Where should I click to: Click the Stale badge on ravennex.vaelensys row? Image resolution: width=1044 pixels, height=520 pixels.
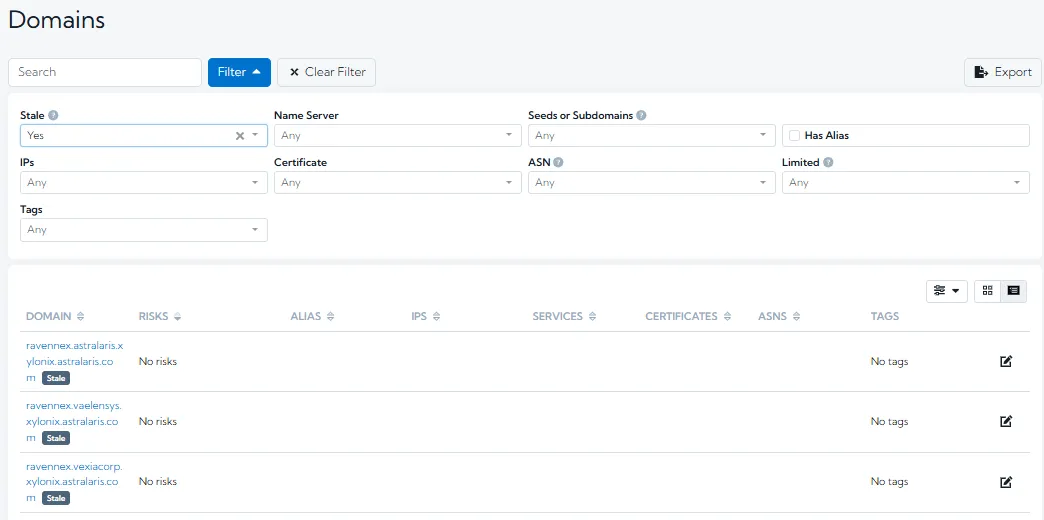coord(56,438)
